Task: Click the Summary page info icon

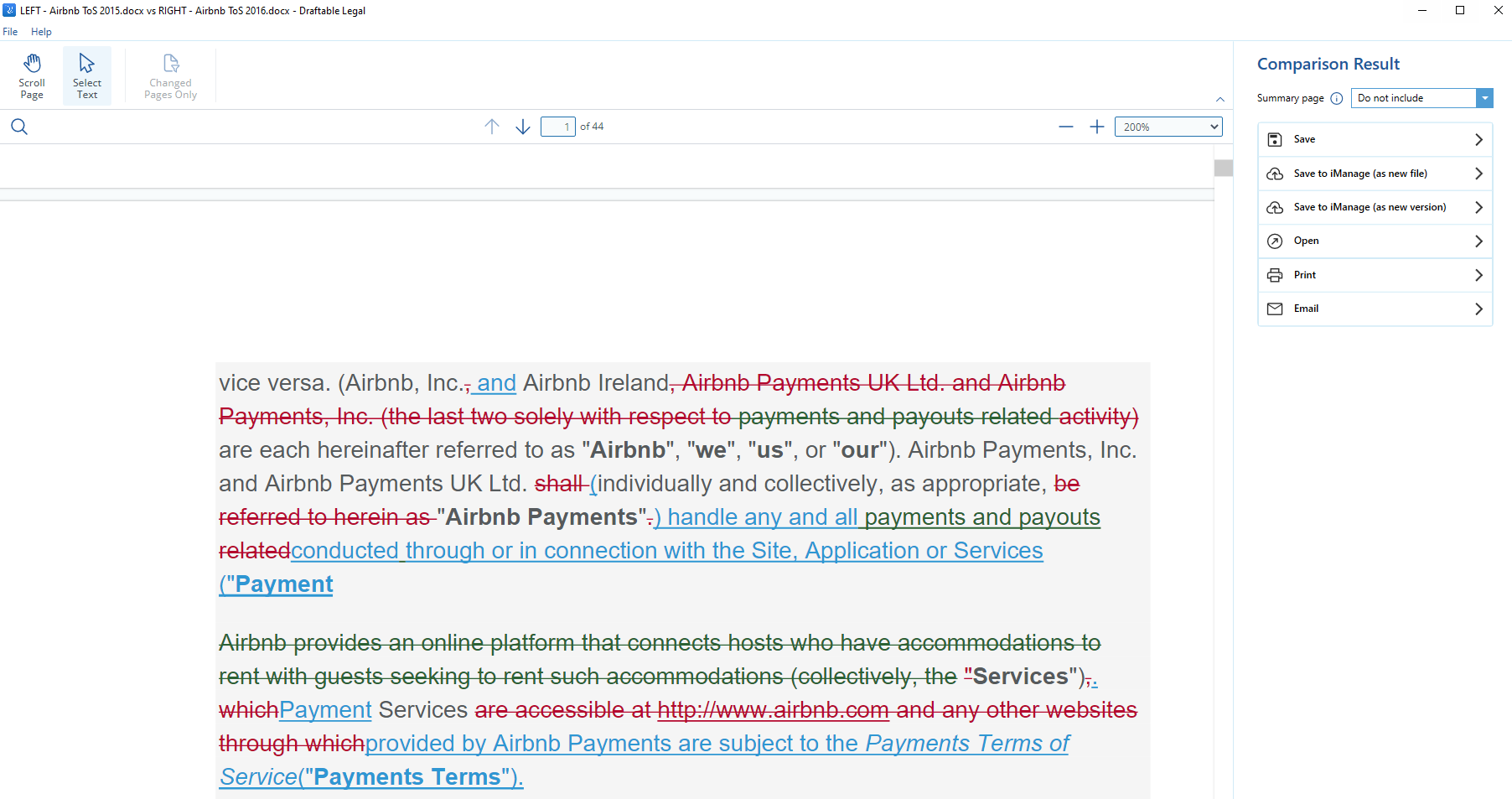Action: pos(1337,98)
